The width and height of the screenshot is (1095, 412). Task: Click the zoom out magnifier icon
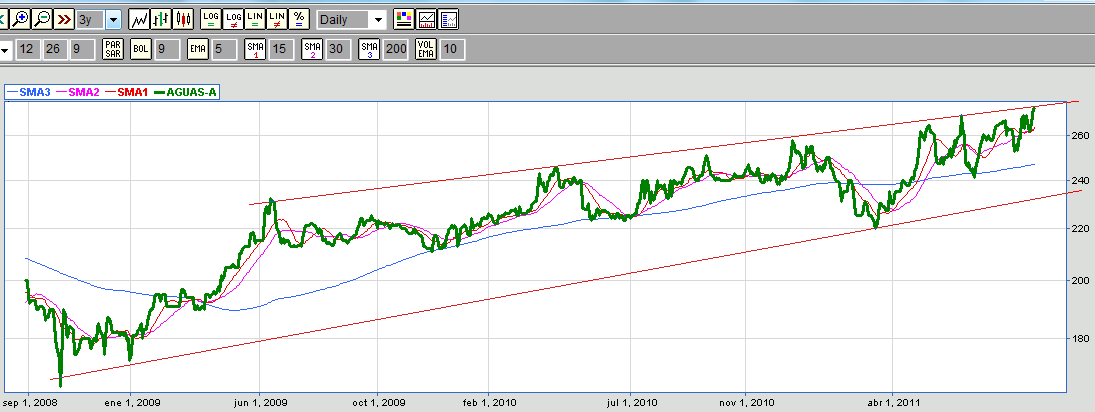42,19
